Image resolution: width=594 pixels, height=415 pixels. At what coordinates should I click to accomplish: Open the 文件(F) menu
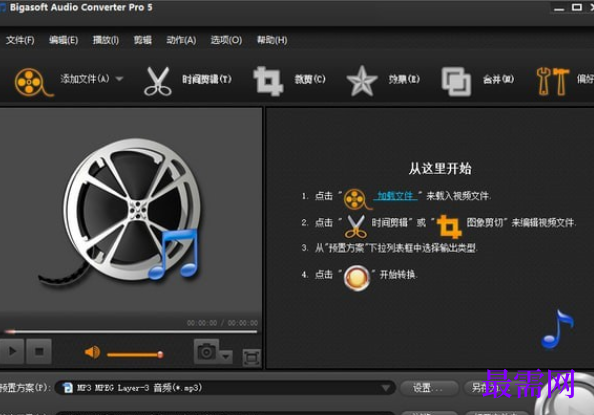pos(20,40)
